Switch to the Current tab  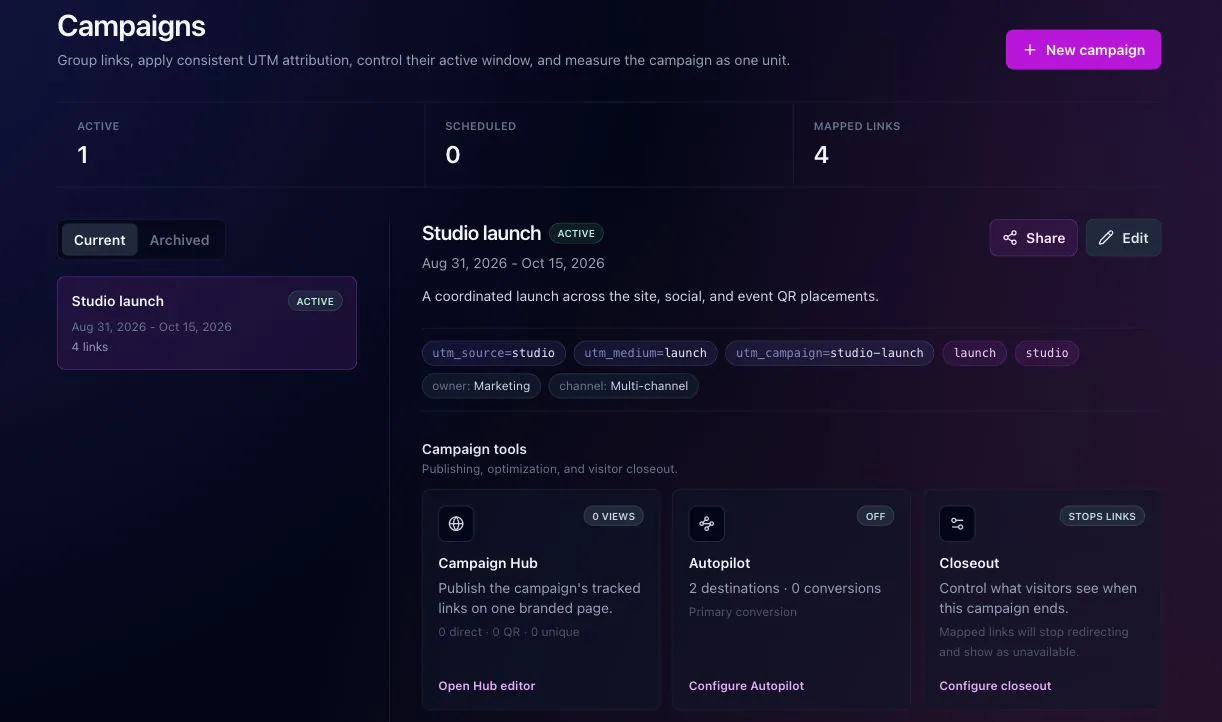coord(99,240)
